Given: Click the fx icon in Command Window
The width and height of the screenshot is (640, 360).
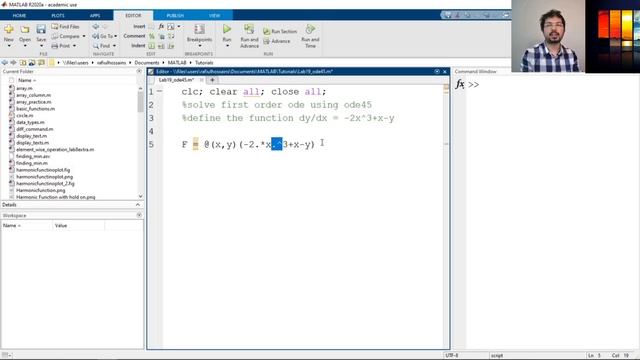Looking at the screenshot, I should pos(460,84).
